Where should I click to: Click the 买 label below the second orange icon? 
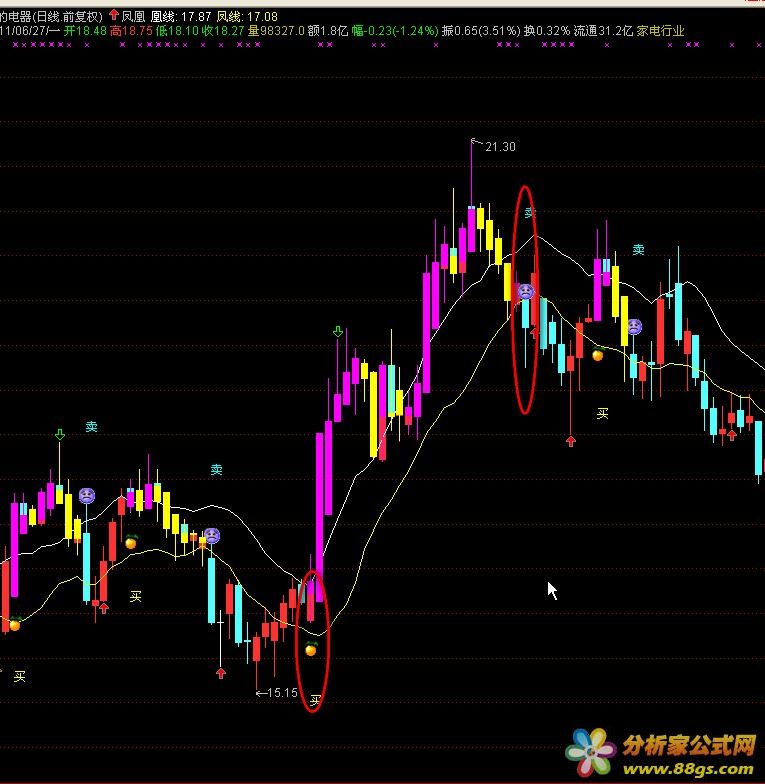(136, 596)
